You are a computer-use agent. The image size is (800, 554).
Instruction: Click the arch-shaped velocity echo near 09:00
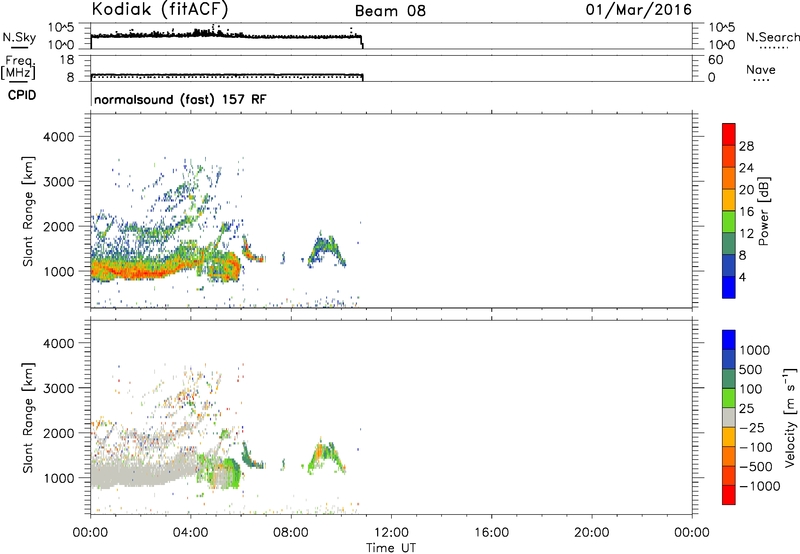(x=327, y=456)
